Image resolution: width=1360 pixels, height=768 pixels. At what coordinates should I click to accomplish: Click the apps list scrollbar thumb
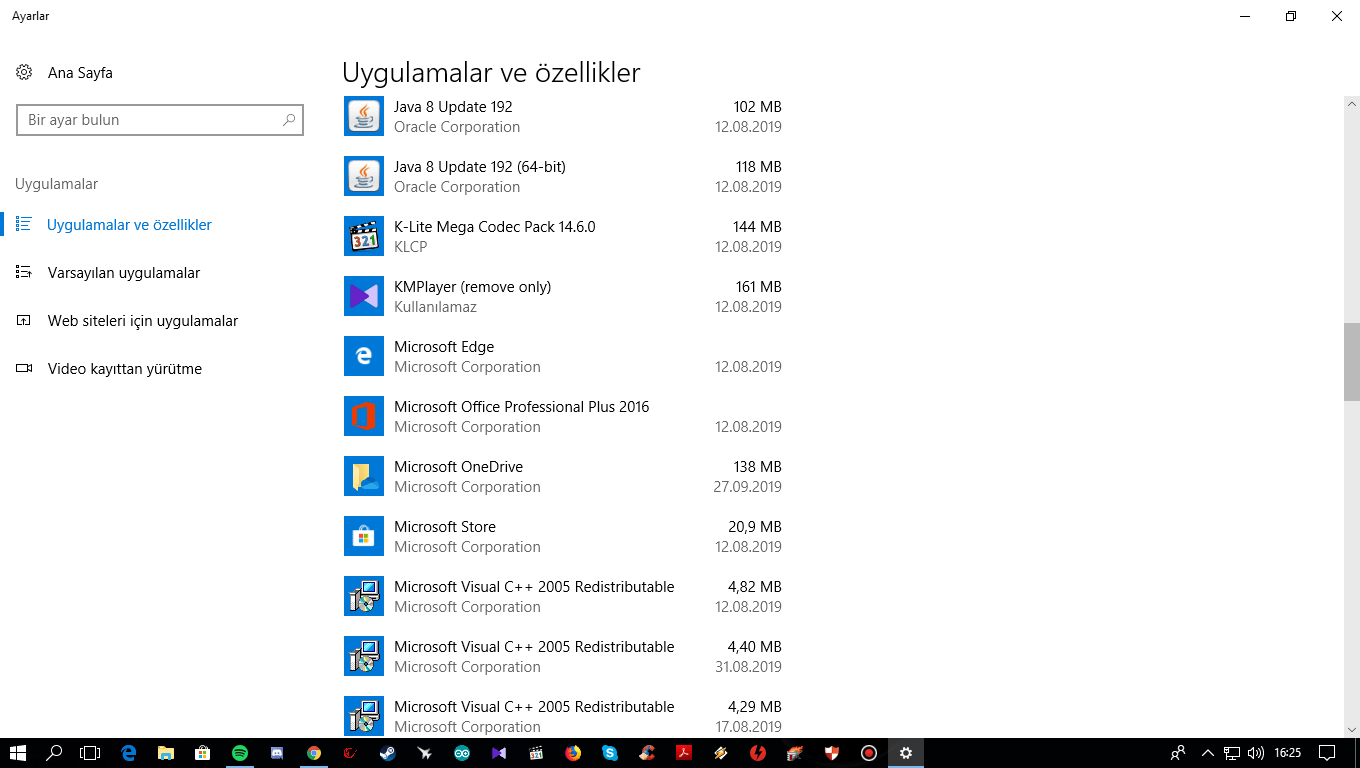[x=1352, y=362]
